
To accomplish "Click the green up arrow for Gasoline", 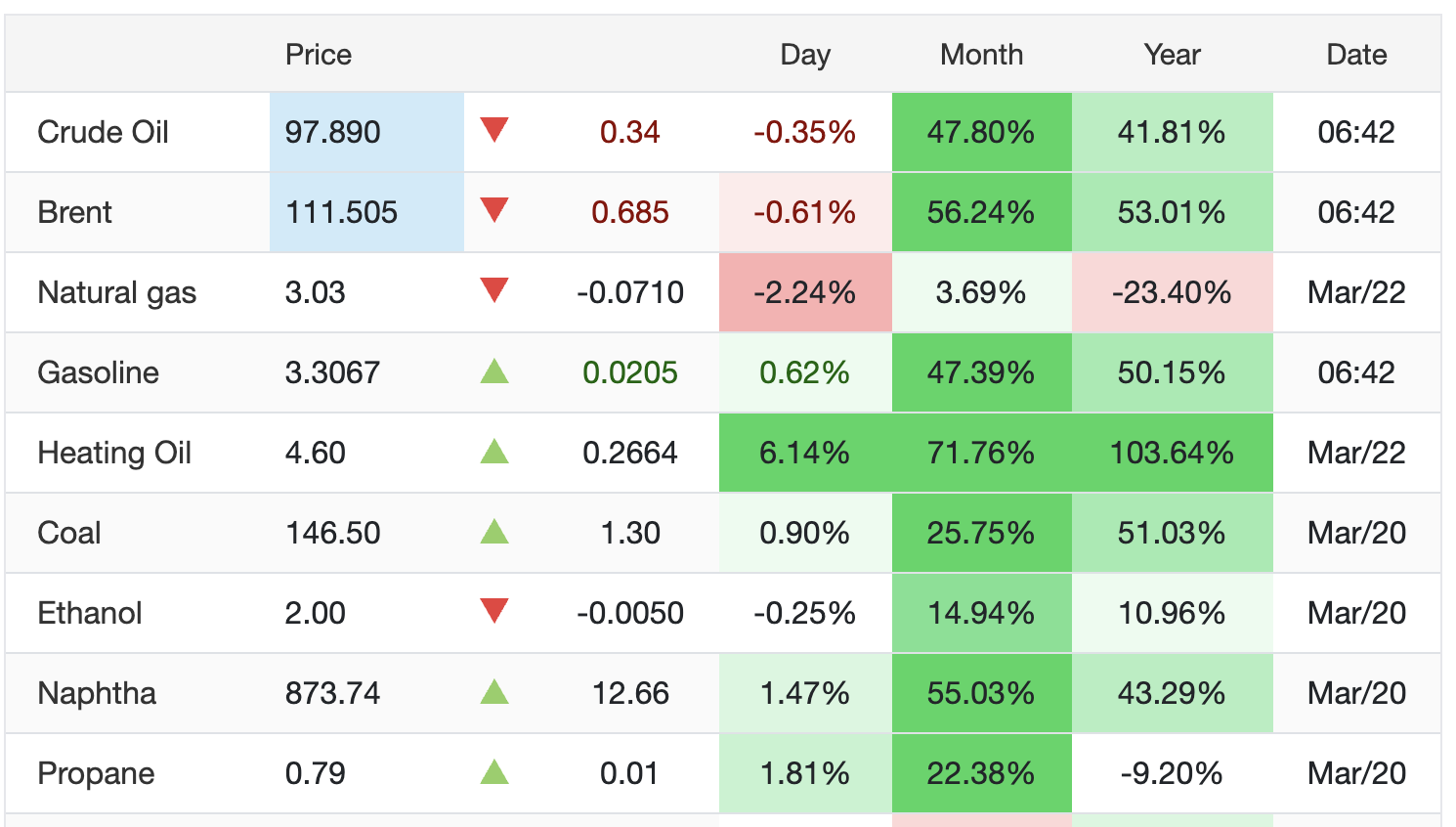I will (x=494, y=371).
